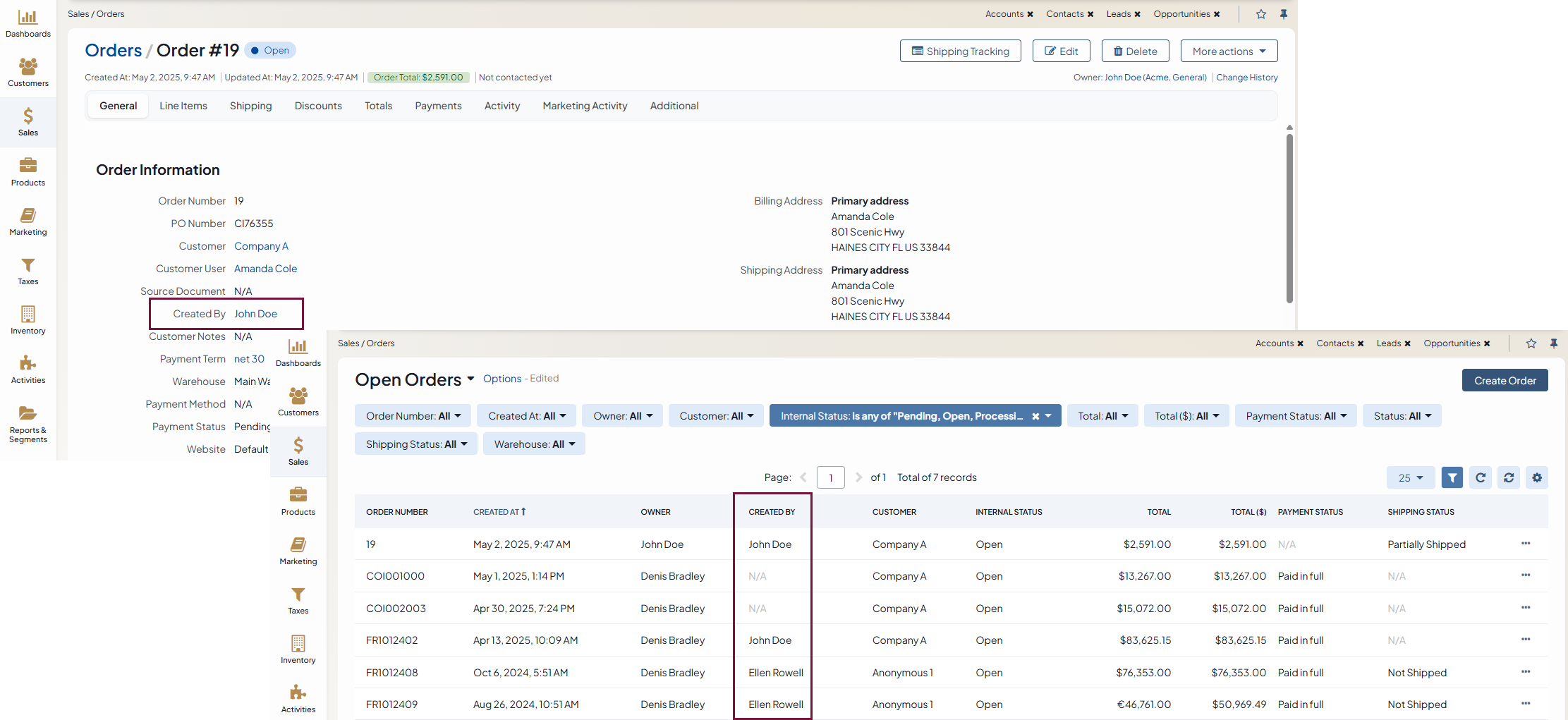
Task: Remove the Internal Status filter
Action: tap(1035, 416)
